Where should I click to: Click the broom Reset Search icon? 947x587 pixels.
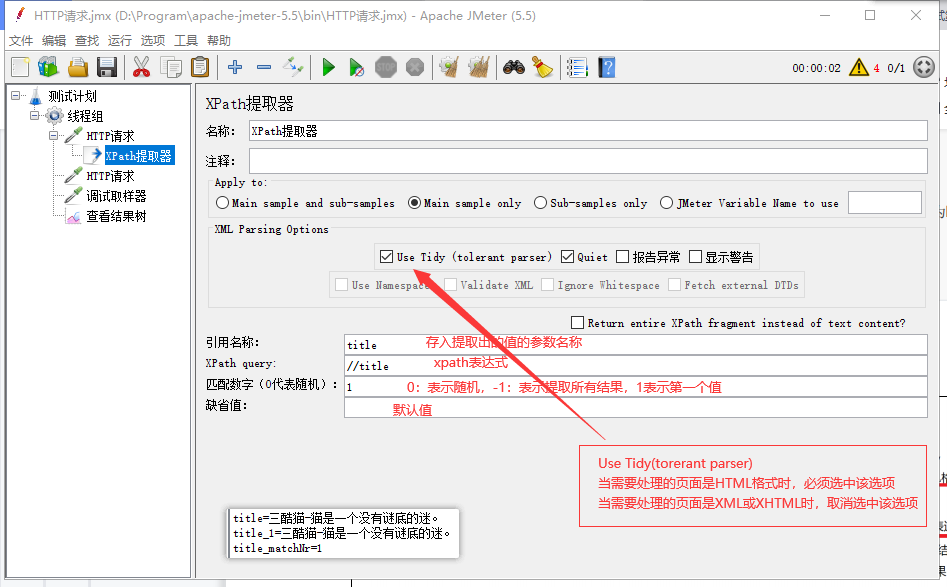542,67
